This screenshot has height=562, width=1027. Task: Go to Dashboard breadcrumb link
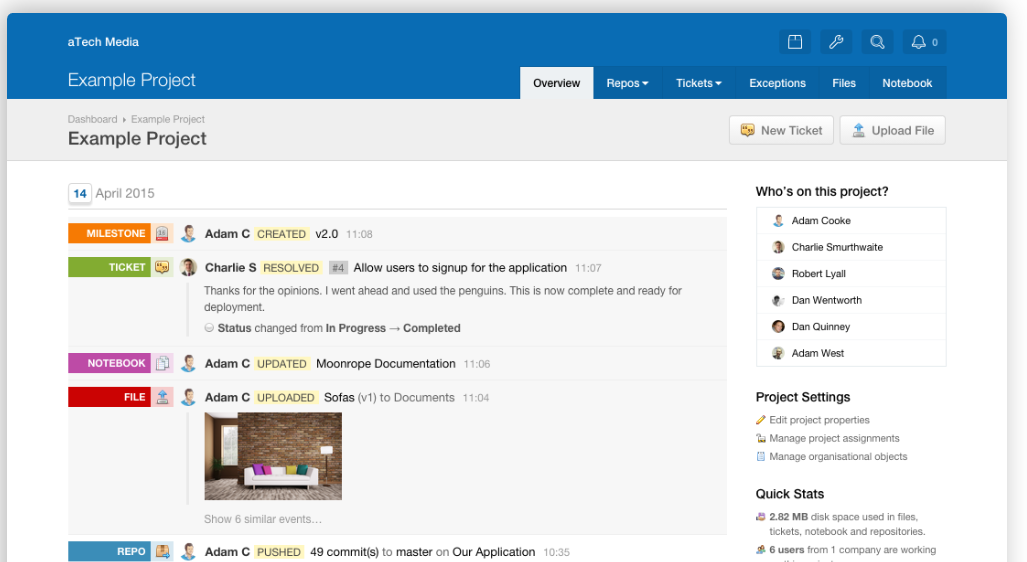(92, 119)
